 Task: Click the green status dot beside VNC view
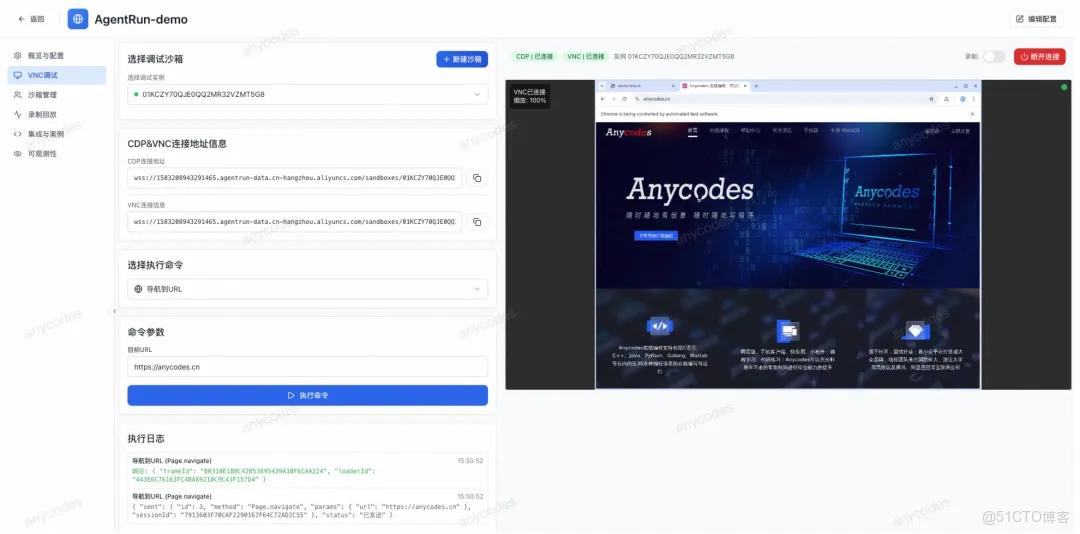click(1064, 88)
